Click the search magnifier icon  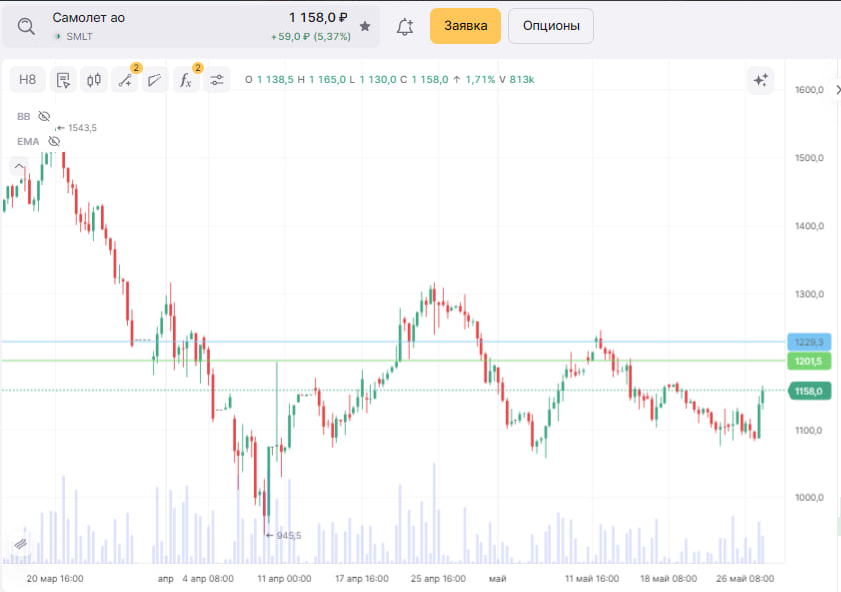26,26
